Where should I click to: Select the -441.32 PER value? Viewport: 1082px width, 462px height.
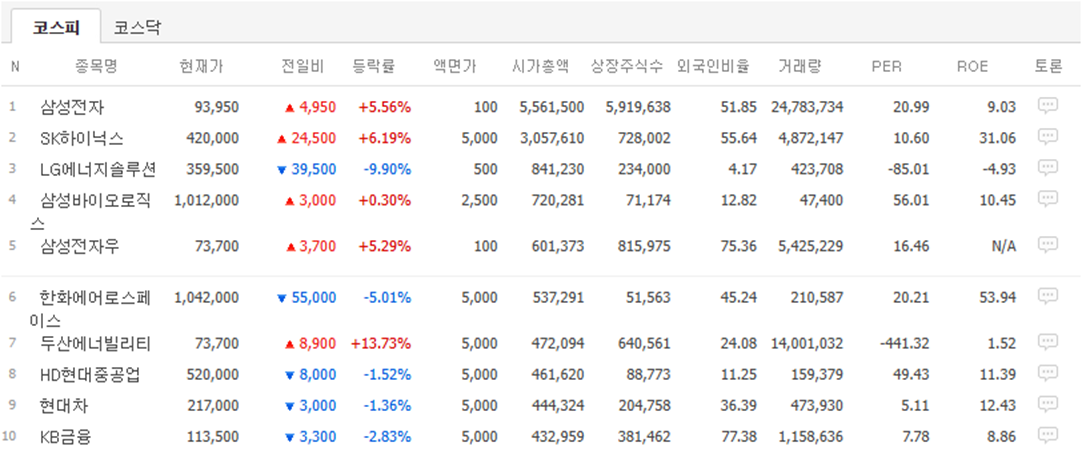(904, 343)
